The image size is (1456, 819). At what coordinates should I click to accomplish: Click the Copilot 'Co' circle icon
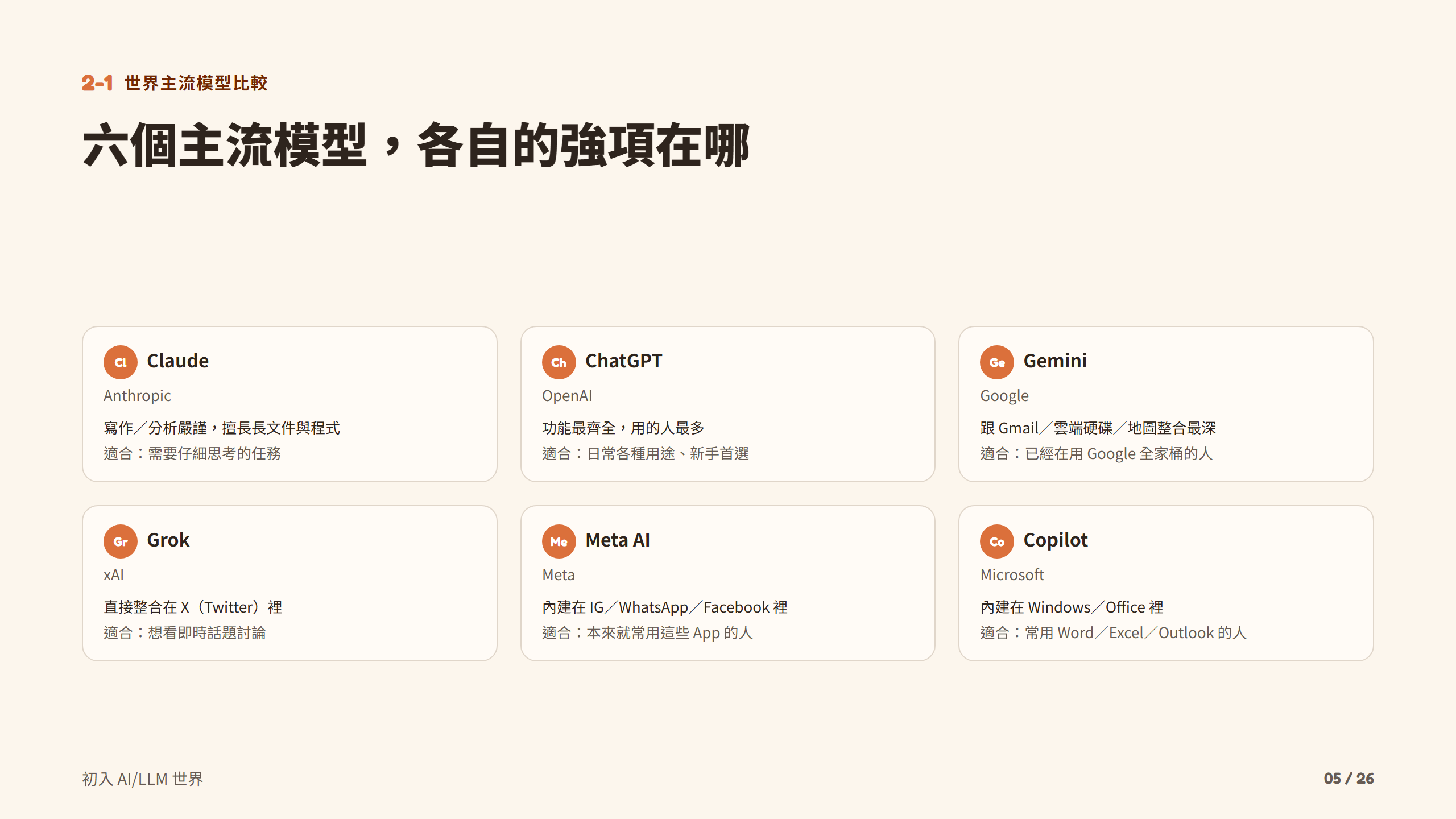997,541
